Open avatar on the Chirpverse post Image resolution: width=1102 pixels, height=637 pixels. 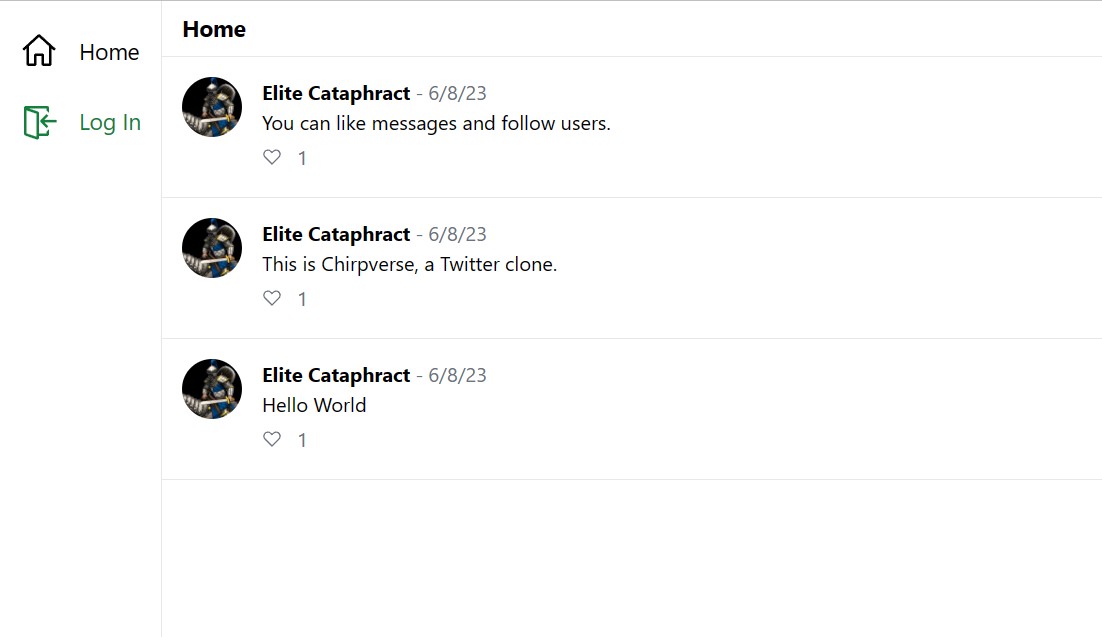pyautogui.click(x=212, y=248)
